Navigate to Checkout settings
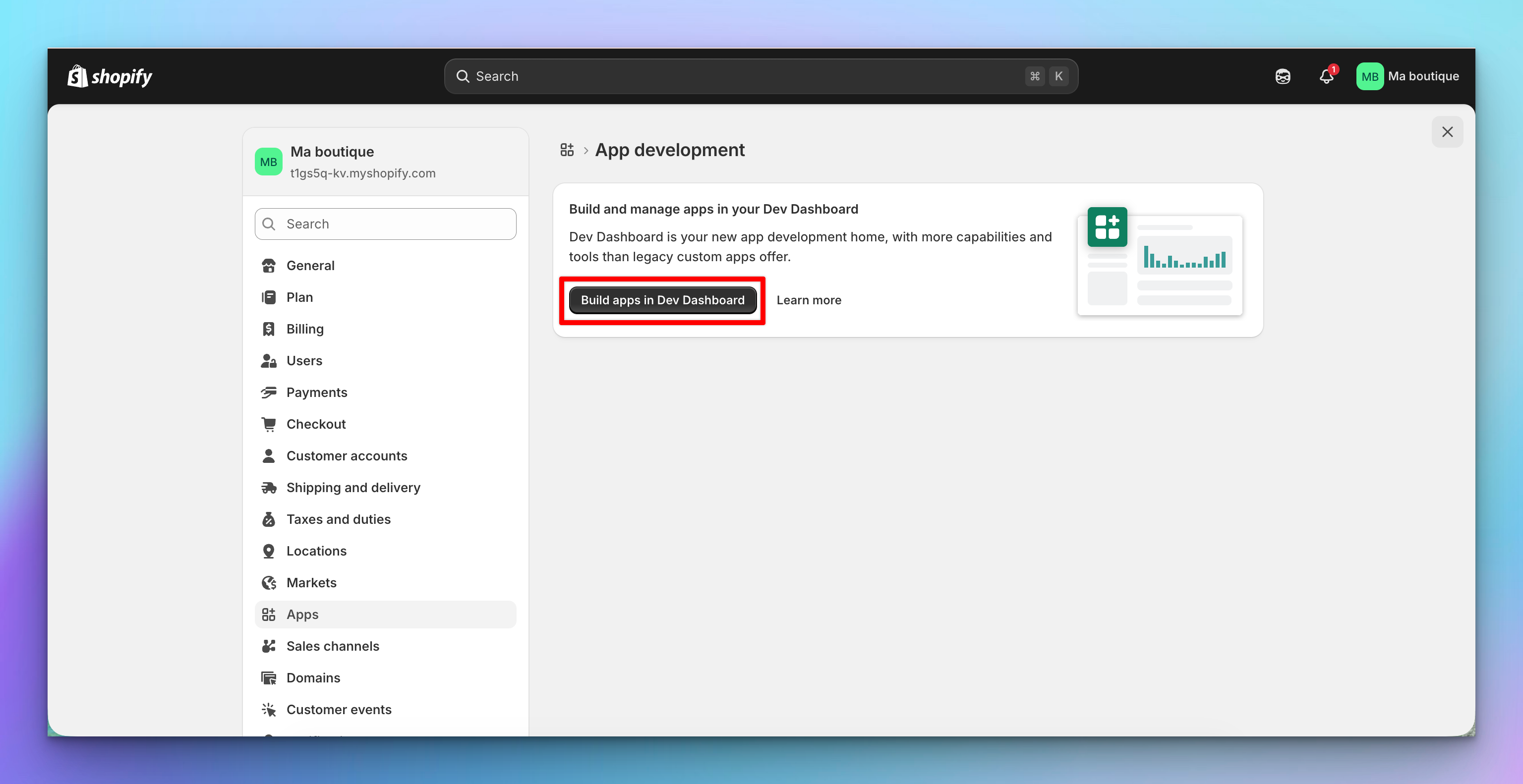This screenshot has height=784, width=1523. point(386,424)
